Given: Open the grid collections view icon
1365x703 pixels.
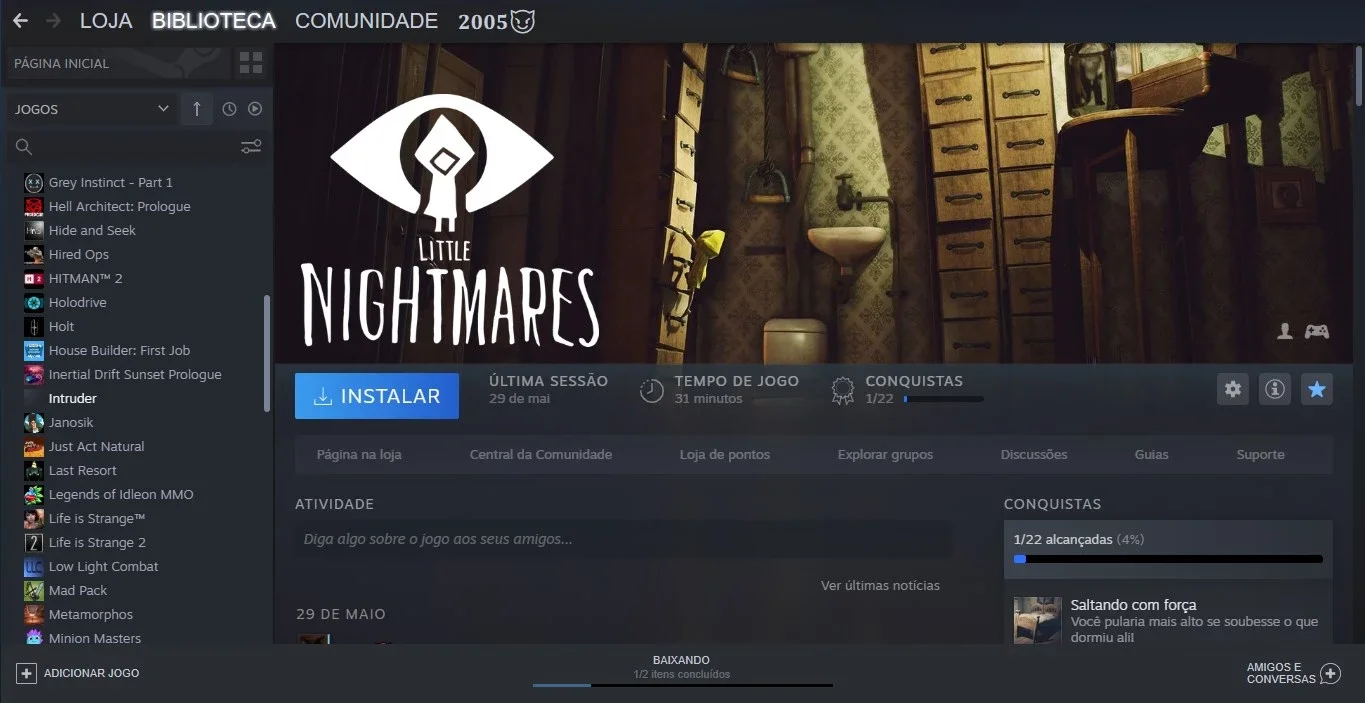Looking at the screenshot, I should coord(251,63).
